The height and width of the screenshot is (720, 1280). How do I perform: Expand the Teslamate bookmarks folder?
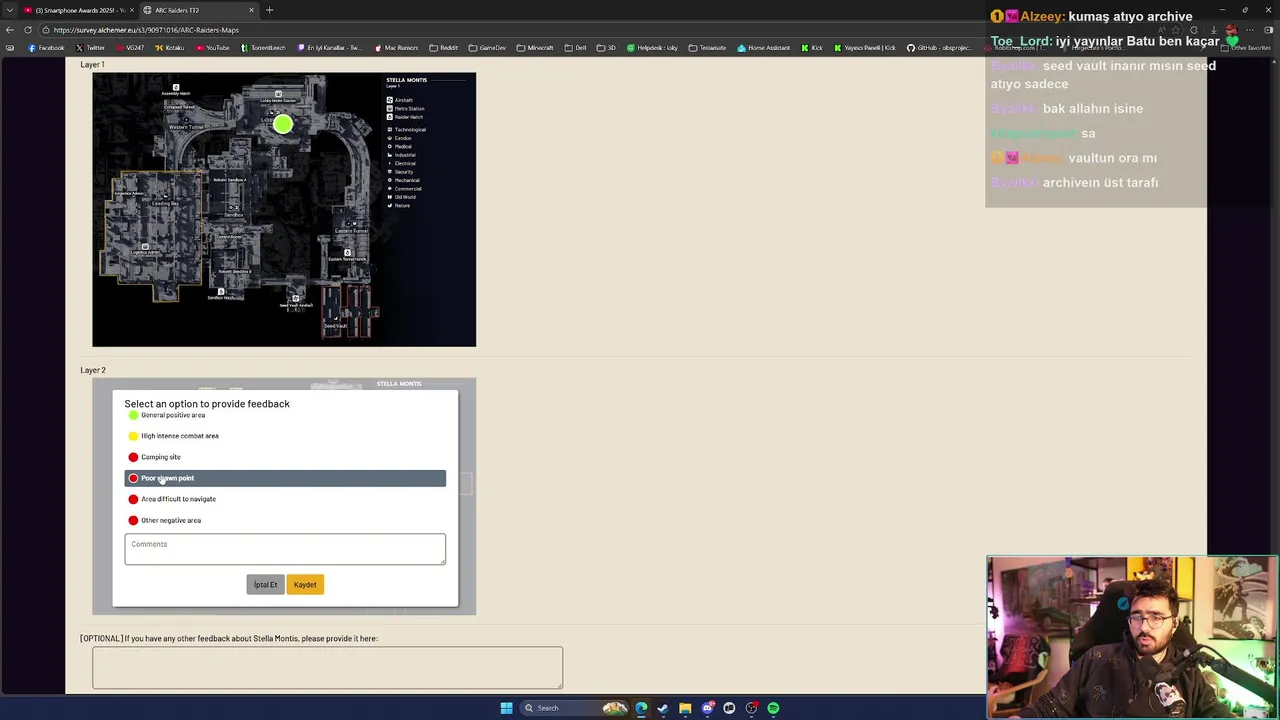click(707, 48)
